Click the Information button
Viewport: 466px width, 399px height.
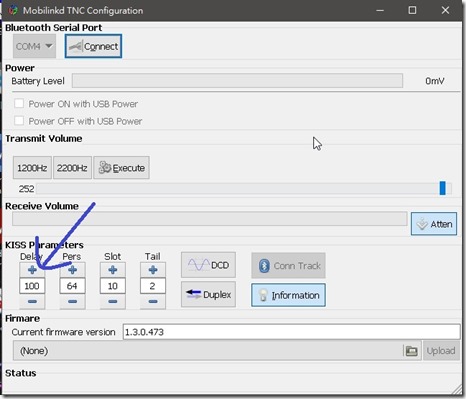pyautogui.click(x=288, y=295)
